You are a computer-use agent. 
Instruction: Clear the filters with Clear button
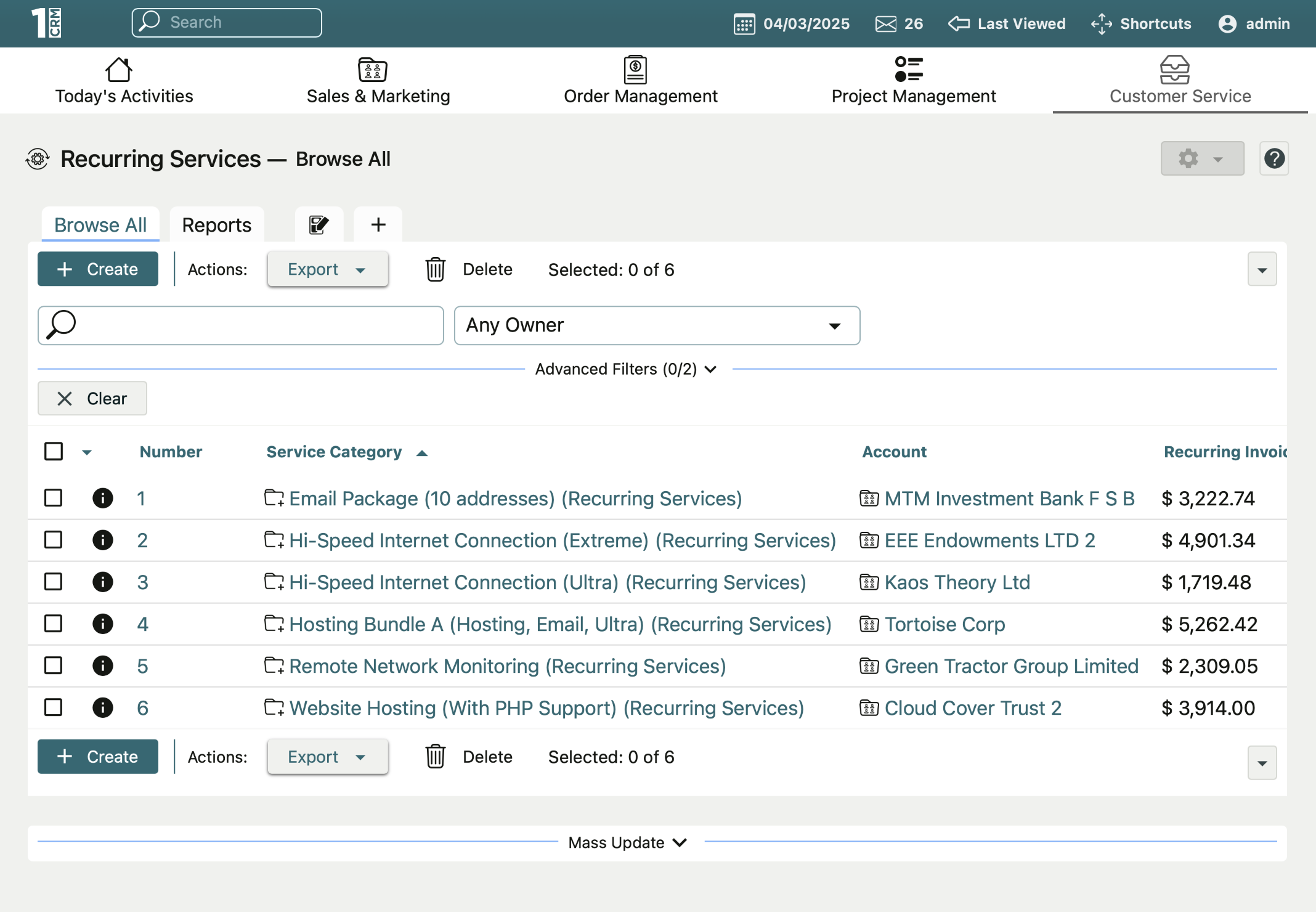tap(92, 398)
